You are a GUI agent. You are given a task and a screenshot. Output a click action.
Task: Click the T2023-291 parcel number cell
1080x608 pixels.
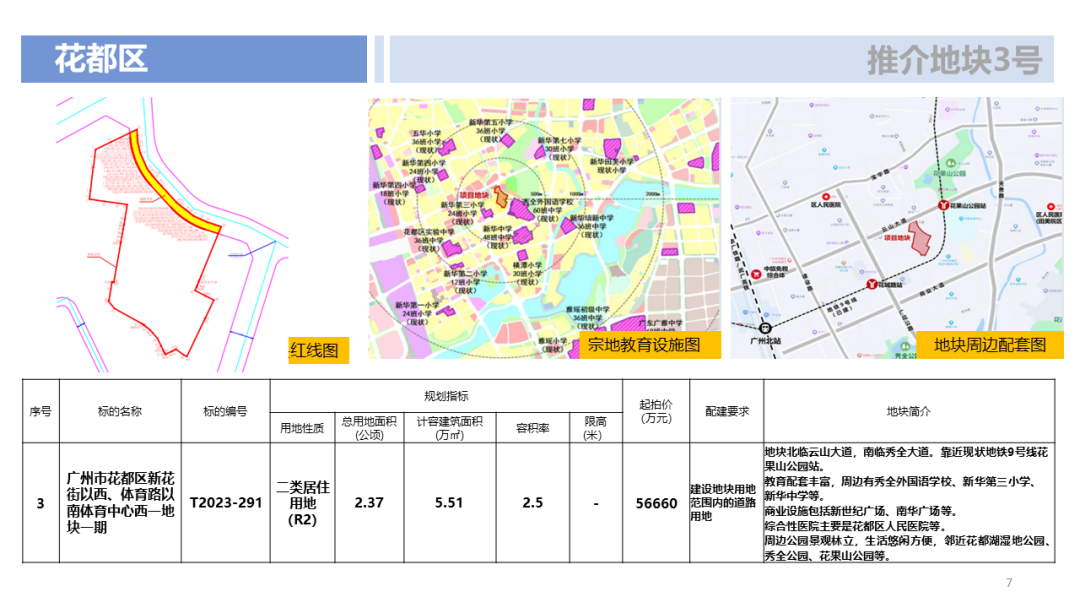point(225,503)
